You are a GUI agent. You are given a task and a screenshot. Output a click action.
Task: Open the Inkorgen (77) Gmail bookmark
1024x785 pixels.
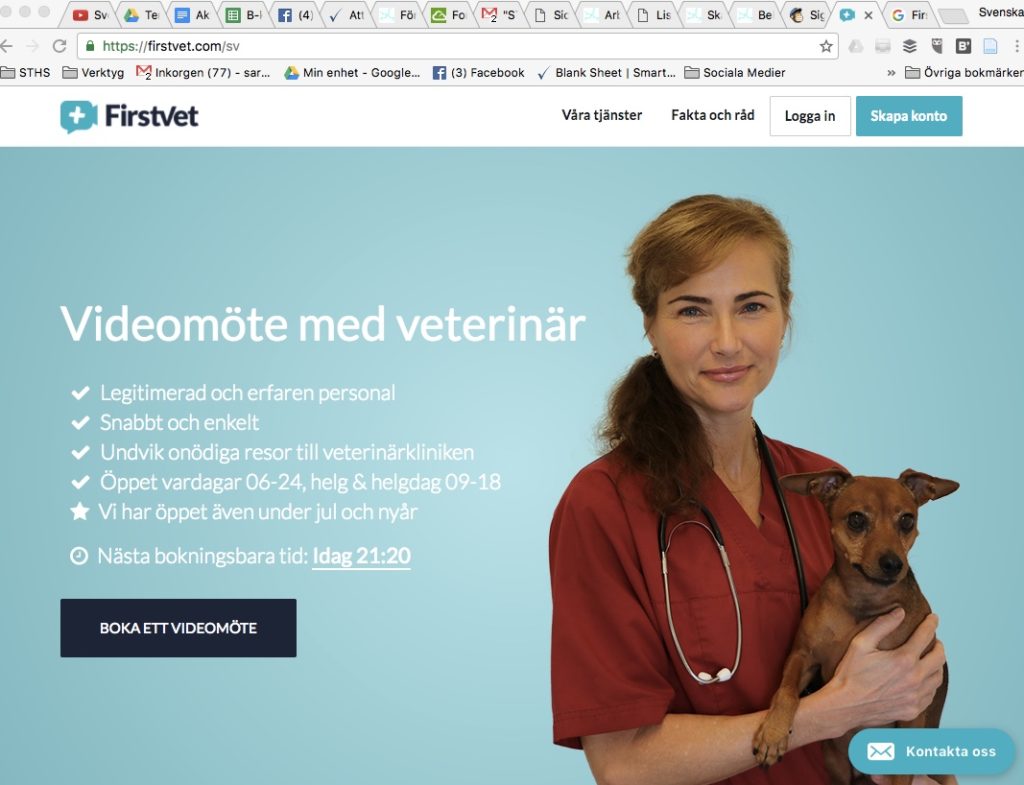[203, 72]
